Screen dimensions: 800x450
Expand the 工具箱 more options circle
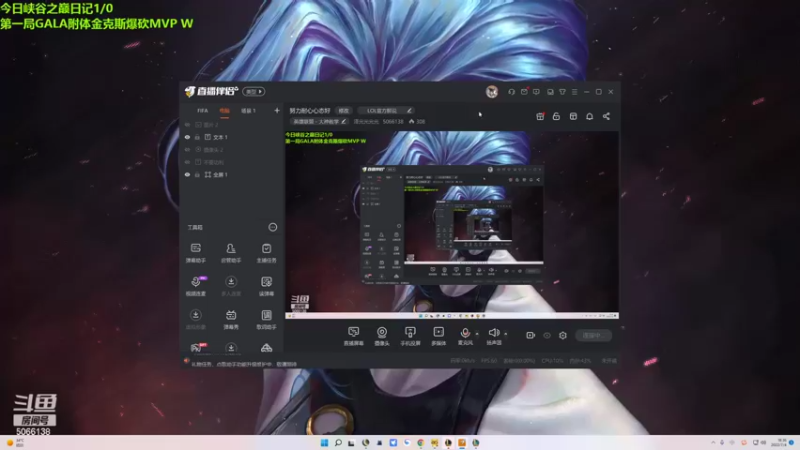coord(273,227)
